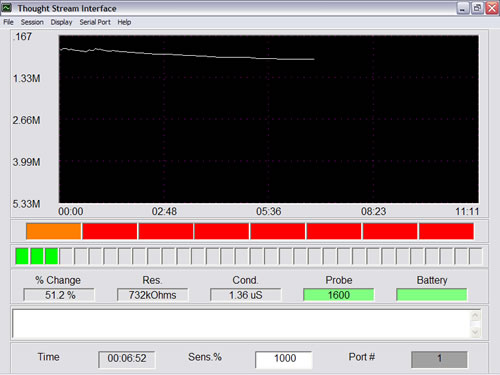Viewport: 500px width, 375px height.
Task: Click the % Change readout showing 51.2 %
Action: pyautogui.click(x=59, y=295)
